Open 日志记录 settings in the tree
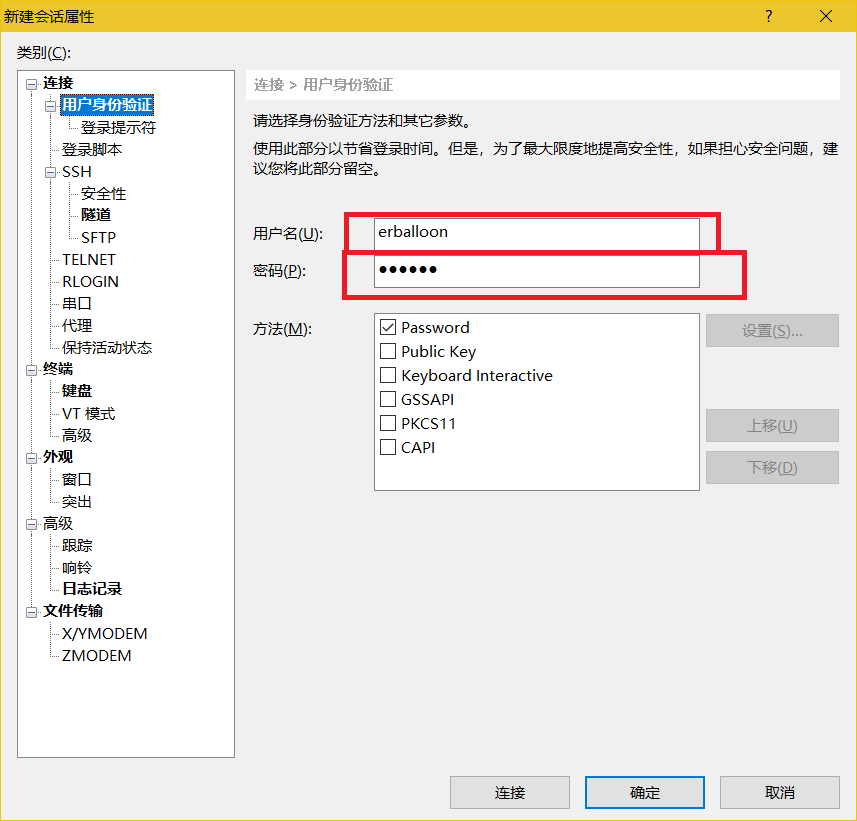The image size is (857, 821). [x=92, y=589]
